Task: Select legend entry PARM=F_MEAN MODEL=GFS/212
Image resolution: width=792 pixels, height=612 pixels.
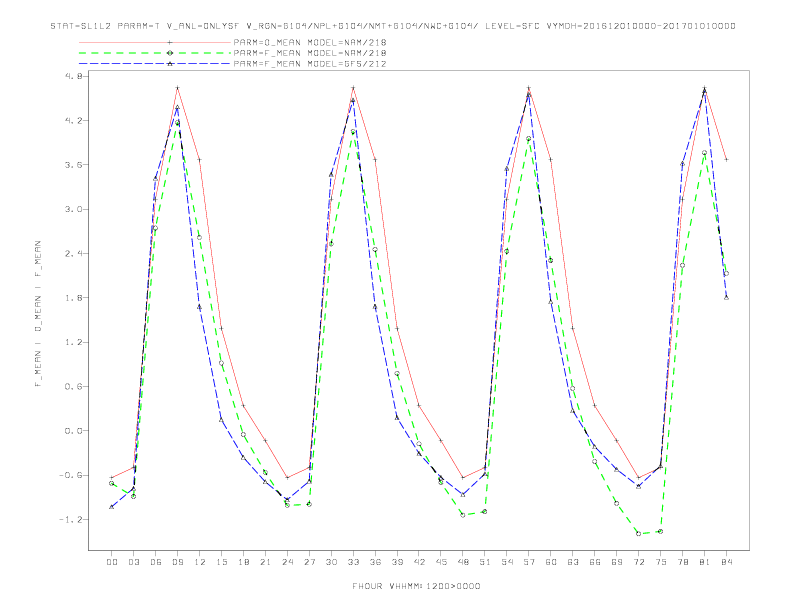Action: tap(310, 64)
